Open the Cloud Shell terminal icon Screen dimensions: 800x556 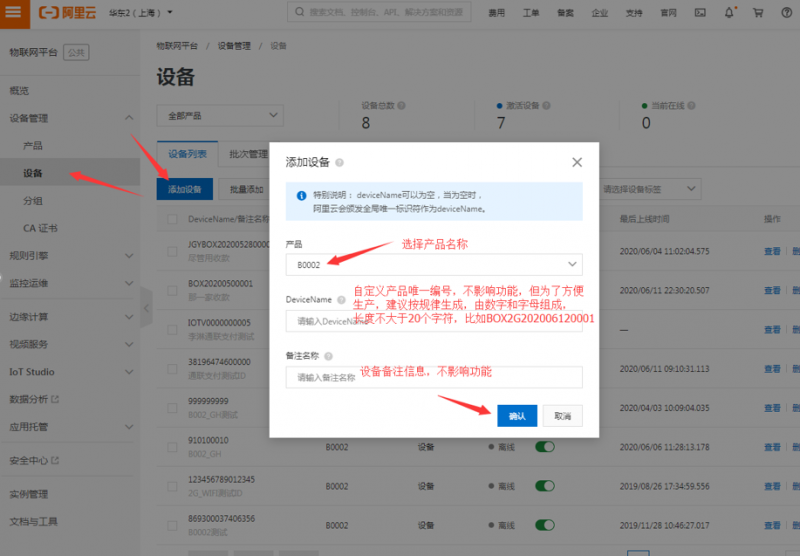[x=700, y=13]
